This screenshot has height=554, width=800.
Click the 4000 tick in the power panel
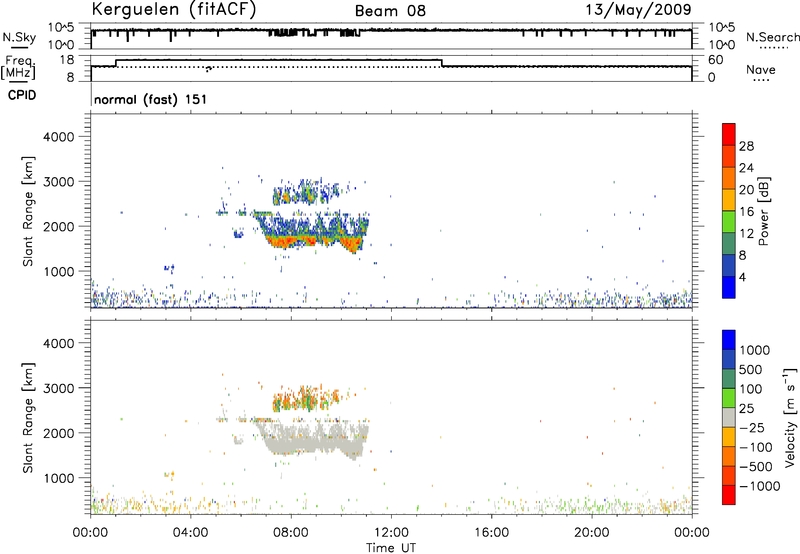(x=58, y=137)
